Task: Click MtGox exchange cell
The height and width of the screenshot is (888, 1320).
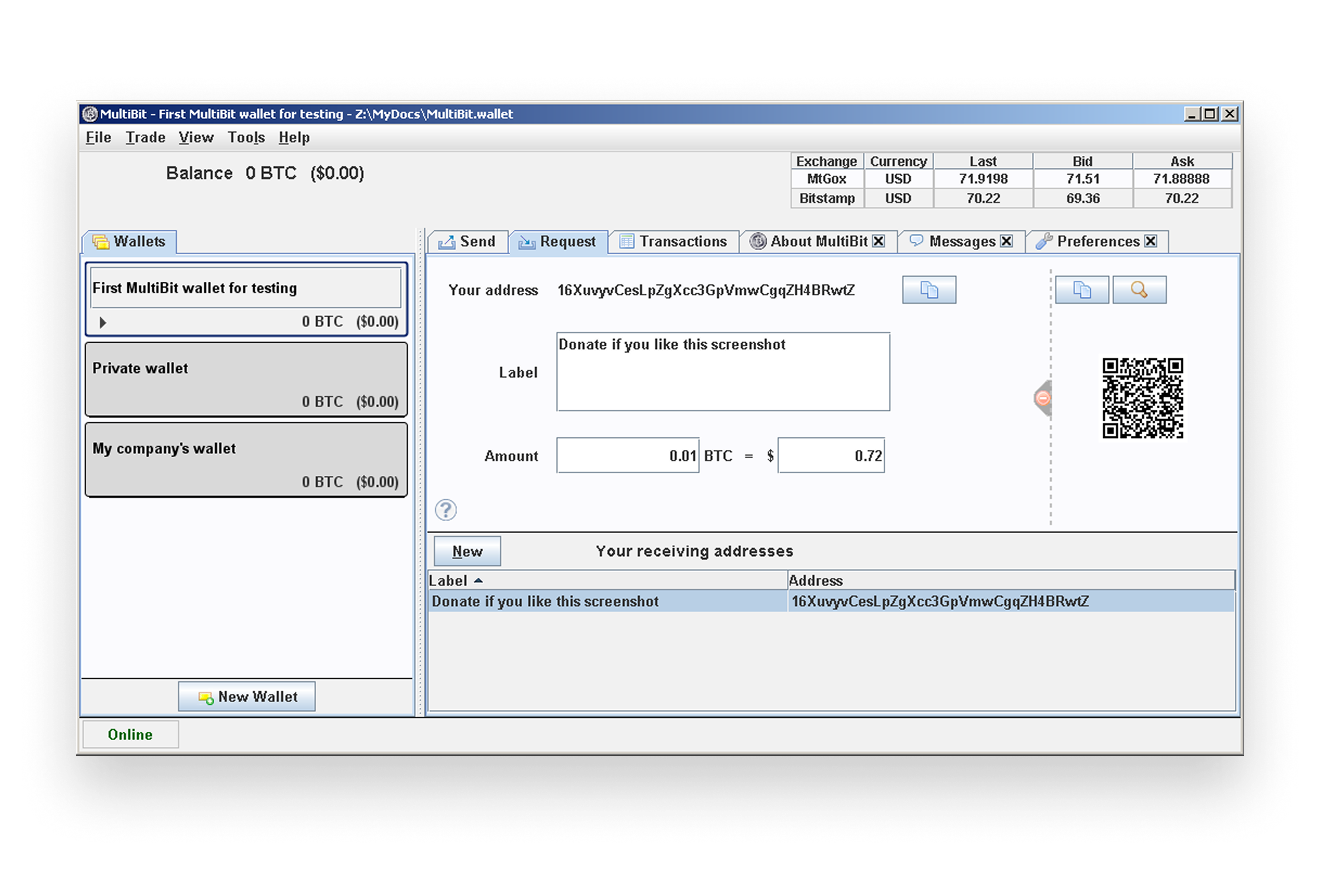Action: click(827, 179)
